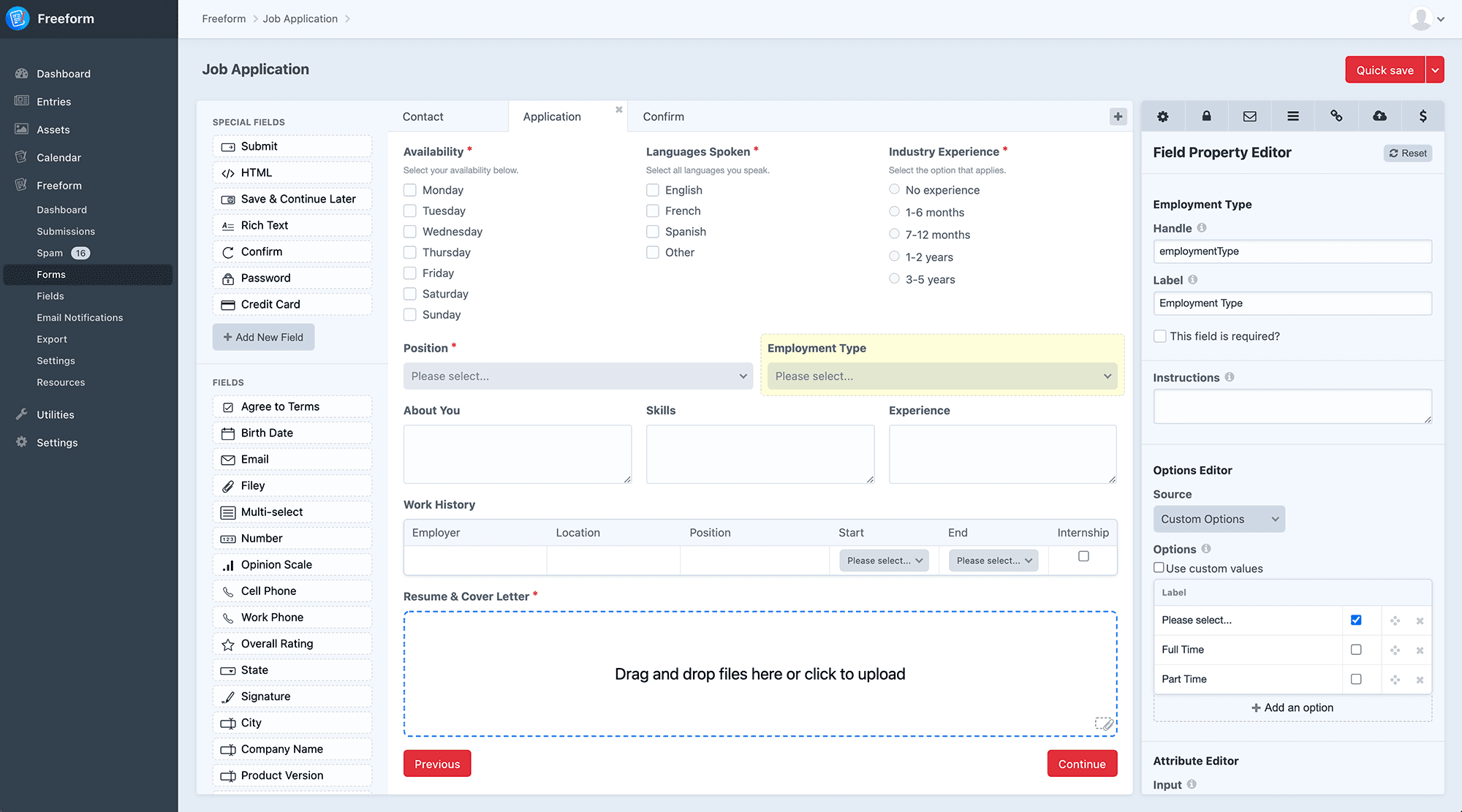Switch to the Confirm tab
This screenshot has width=1462, height=812.
[662, 116]
